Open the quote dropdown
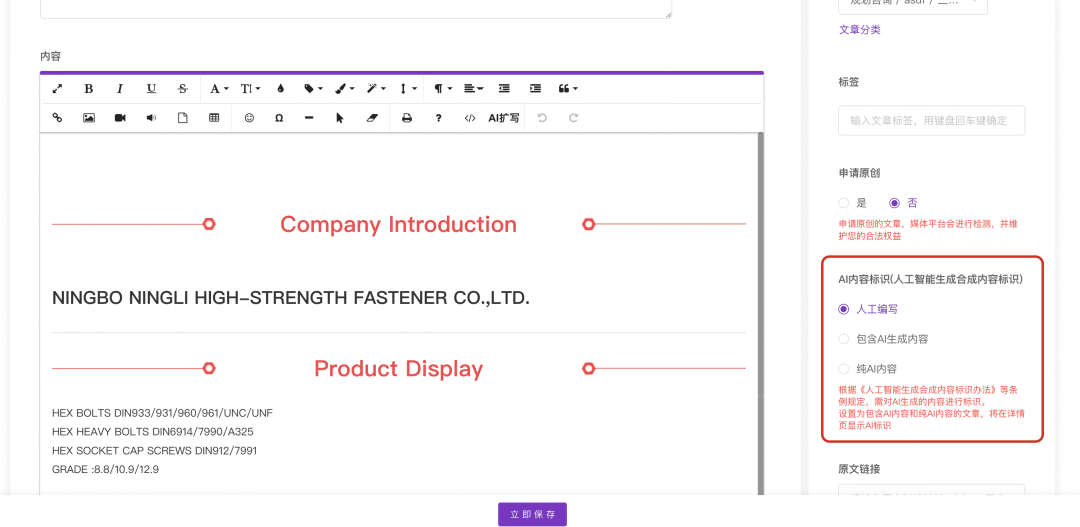The width and height of the screenshot is (1080, 527). (x=568, y=89)
